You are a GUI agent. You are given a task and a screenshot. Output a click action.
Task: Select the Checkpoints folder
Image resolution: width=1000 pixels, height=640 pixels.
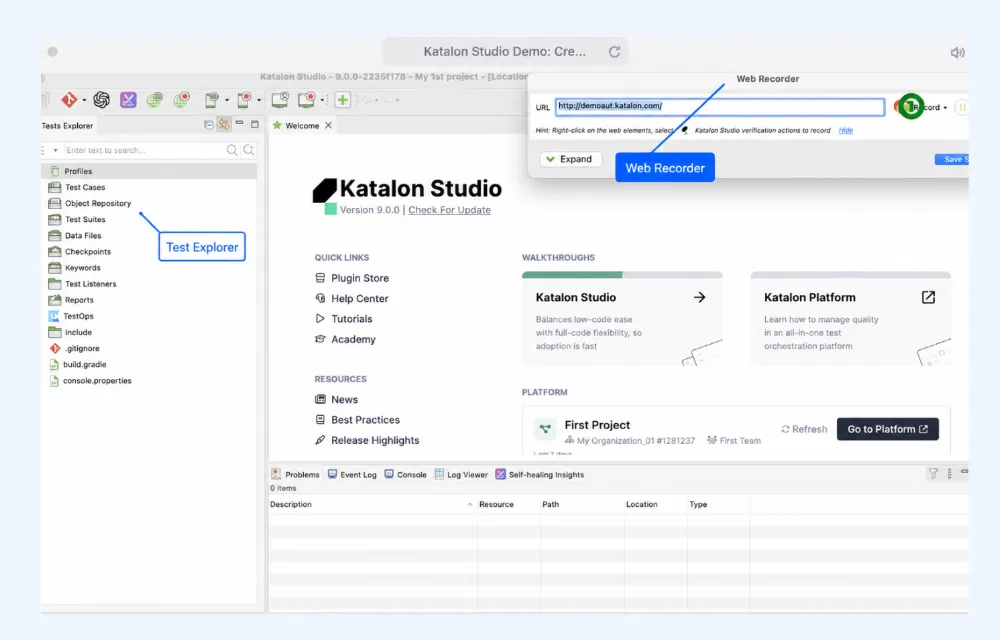coord(87,252)
